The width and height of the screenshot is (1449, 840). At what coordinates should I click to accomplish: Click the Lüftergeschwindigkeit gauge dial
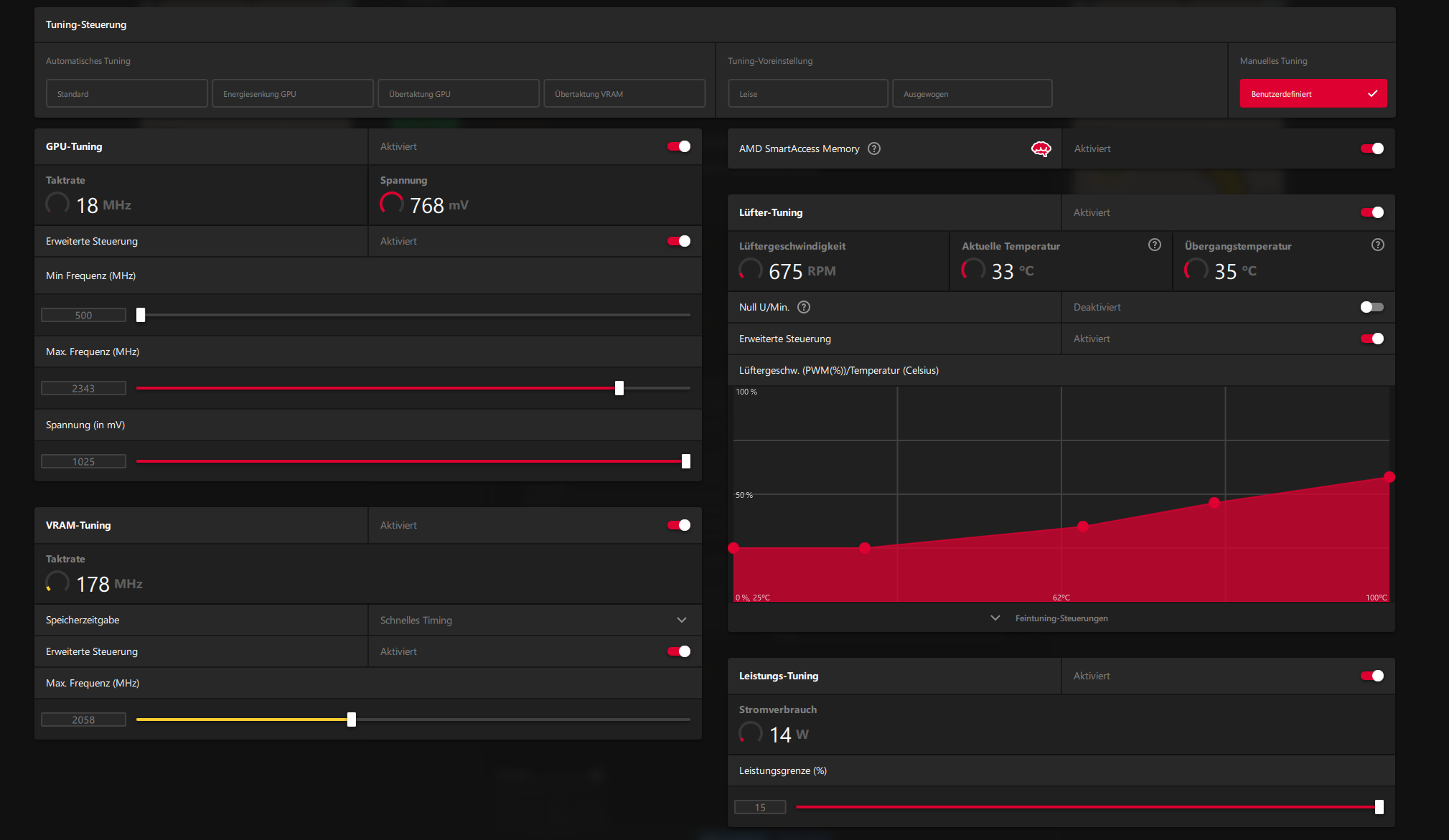(751, 270)
